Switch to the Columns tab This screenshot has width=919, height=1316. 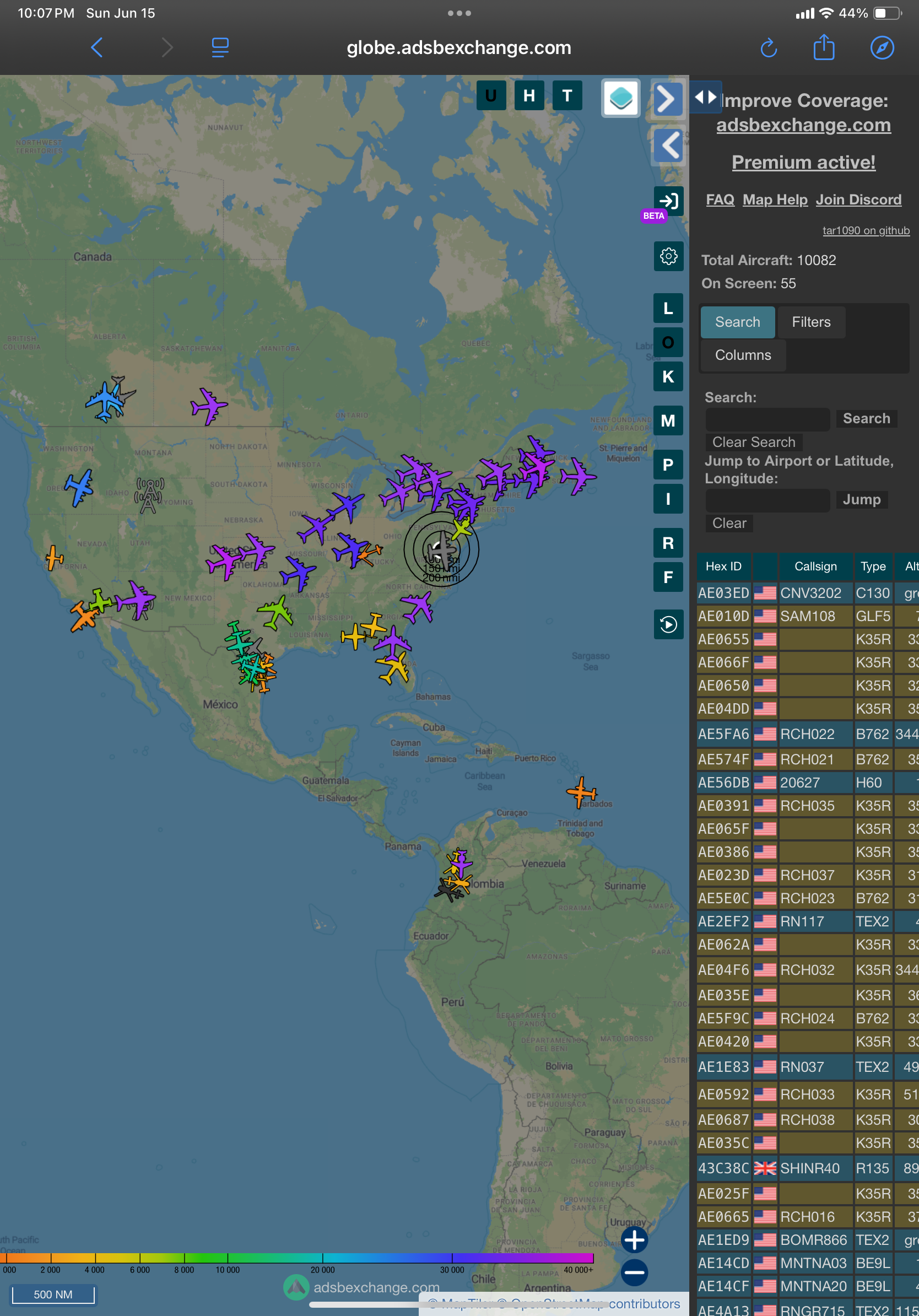click(x=743, y=355)
